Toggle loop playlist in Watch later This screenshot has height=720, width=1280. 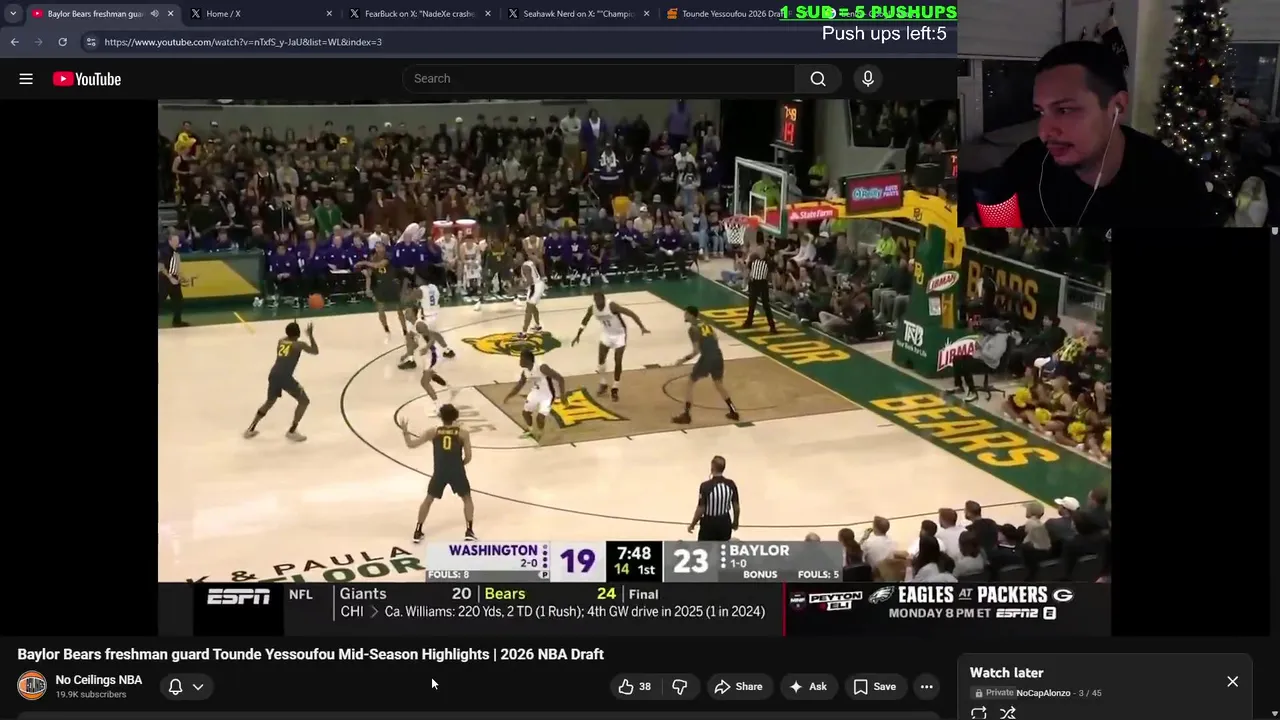(979, 712)
